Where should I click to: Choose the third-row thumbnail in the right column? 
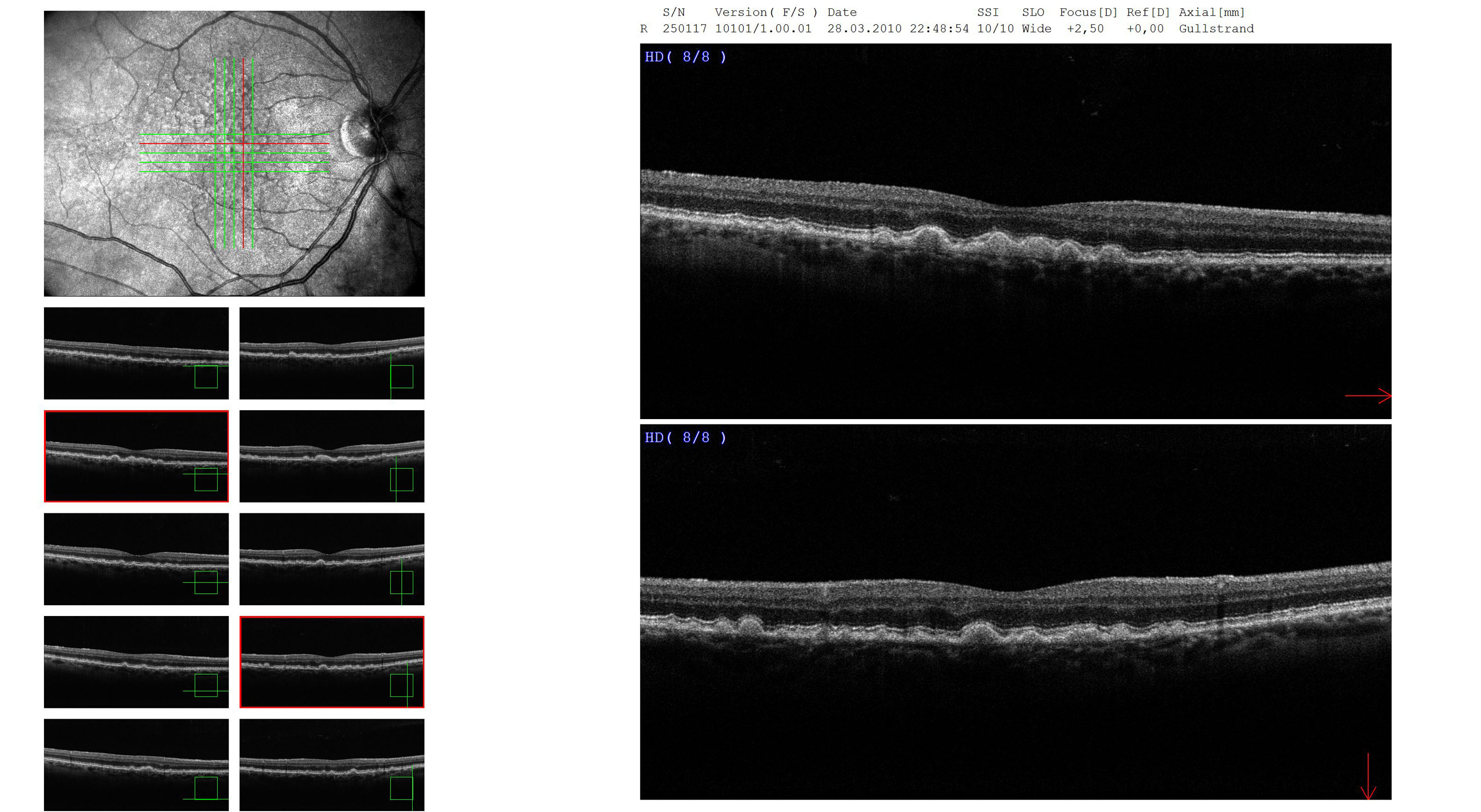click(332, 559)
